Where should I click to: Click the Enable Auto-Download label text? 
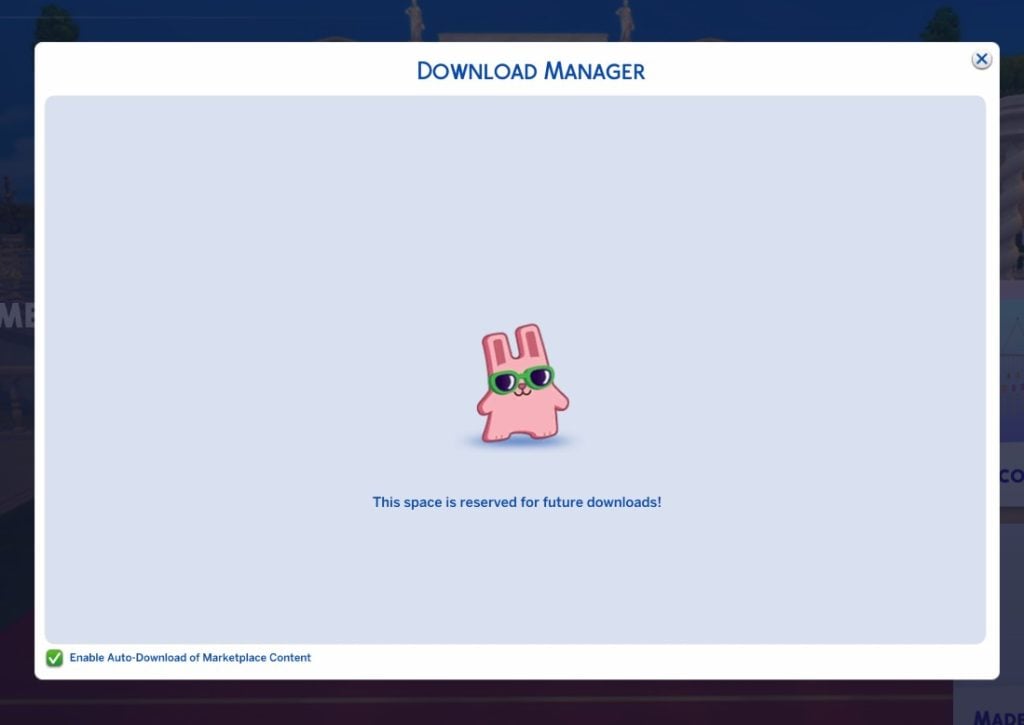coord(189,657)
